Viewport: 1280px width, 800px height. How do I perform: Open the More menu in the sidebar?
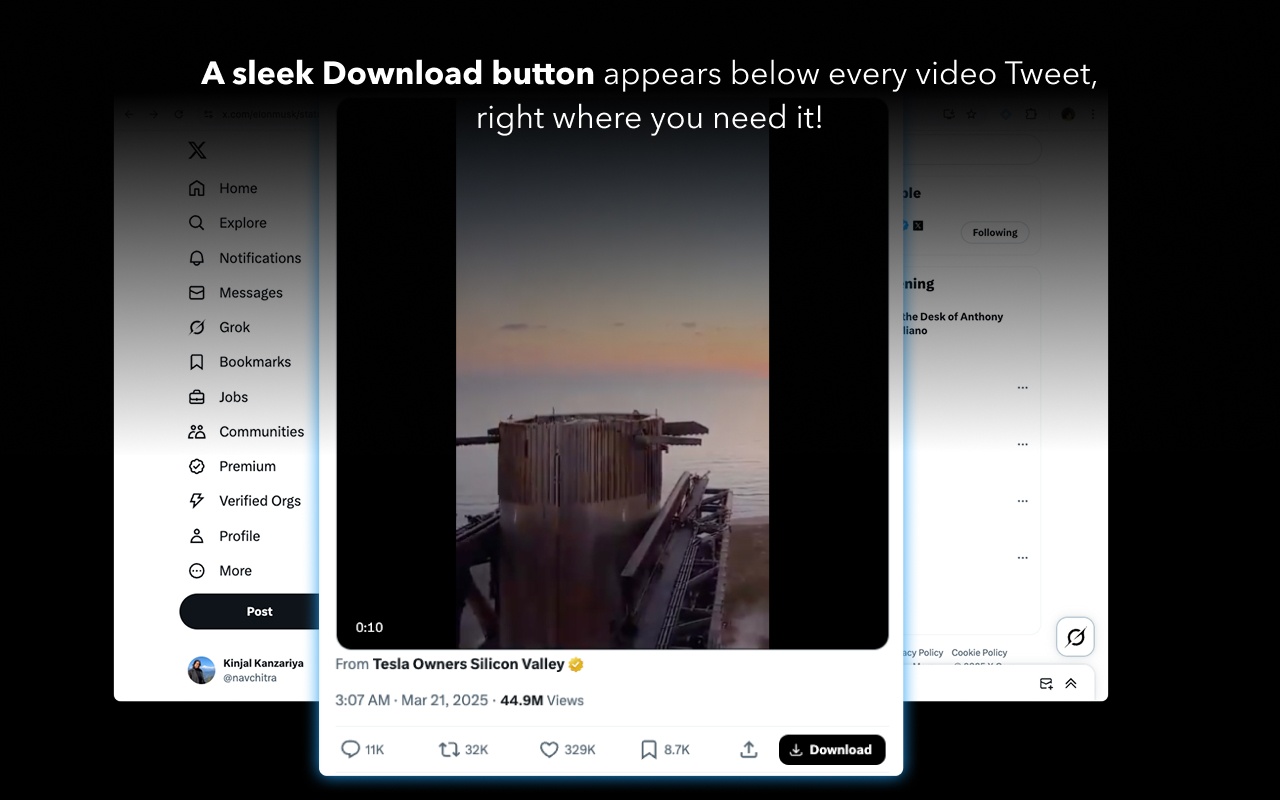(x=220, y=571)
